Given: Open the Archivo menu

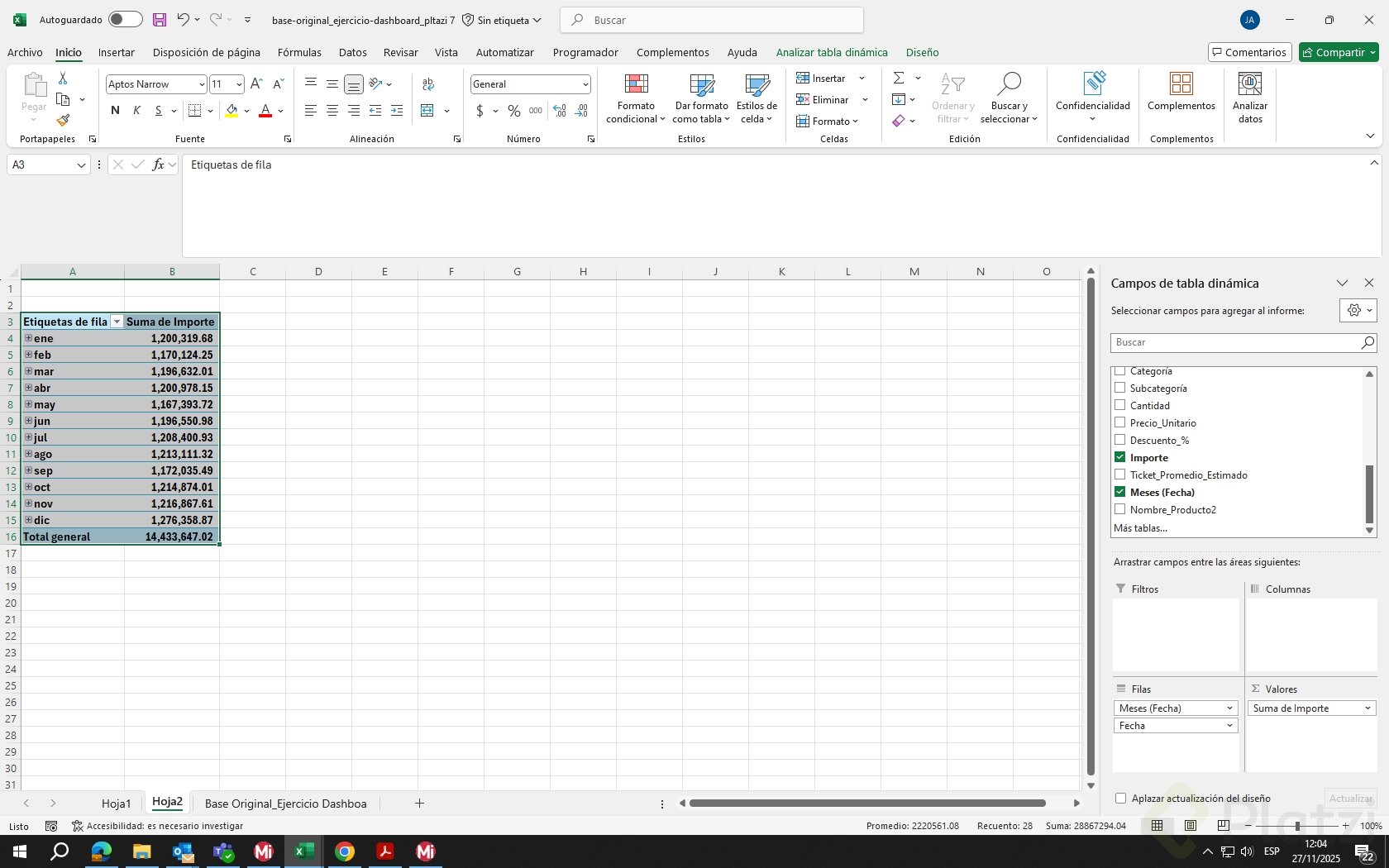Looking at the screenshot, I should click(x=25, y=52).
